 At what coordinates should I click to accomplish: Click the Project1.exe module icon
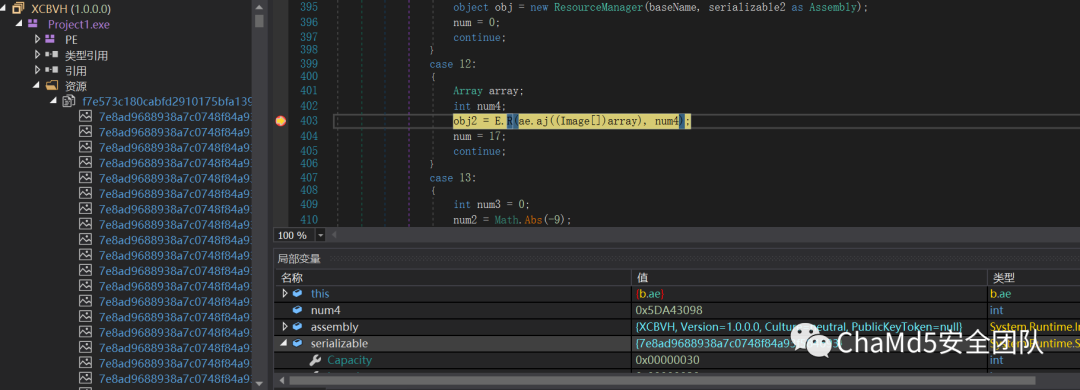click(x=32, y=24)
